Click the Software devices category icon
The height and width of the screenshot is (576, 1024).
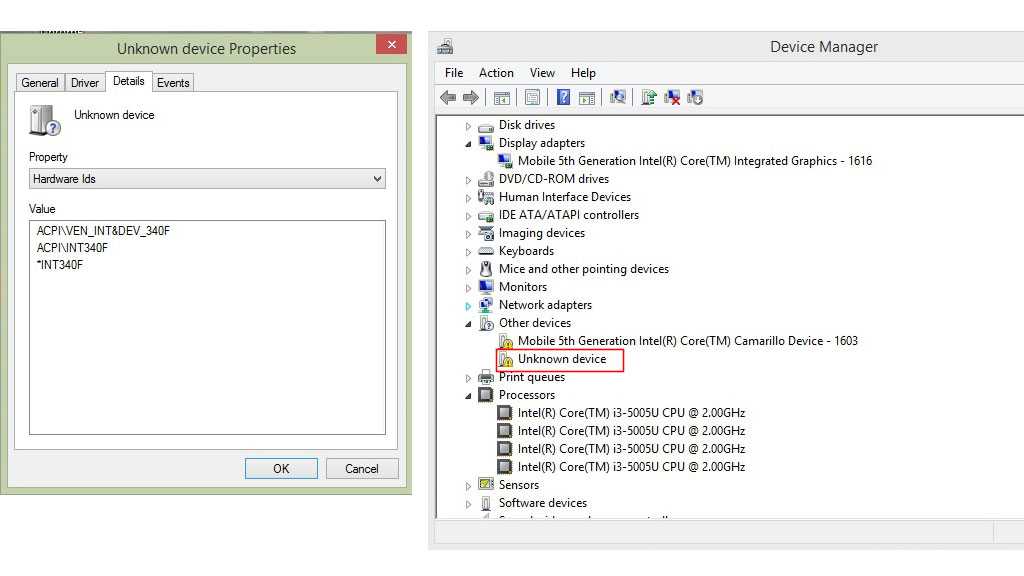pos(485,503)
